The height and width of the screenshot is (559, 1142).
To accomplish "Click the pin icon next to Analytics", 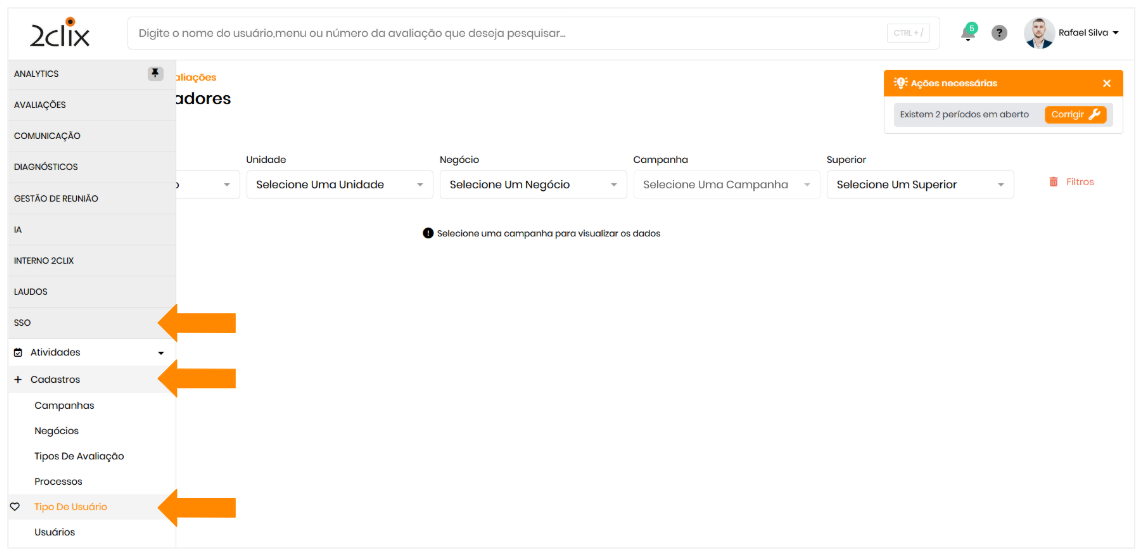I will pyautogui.click(x=155, y=73).
